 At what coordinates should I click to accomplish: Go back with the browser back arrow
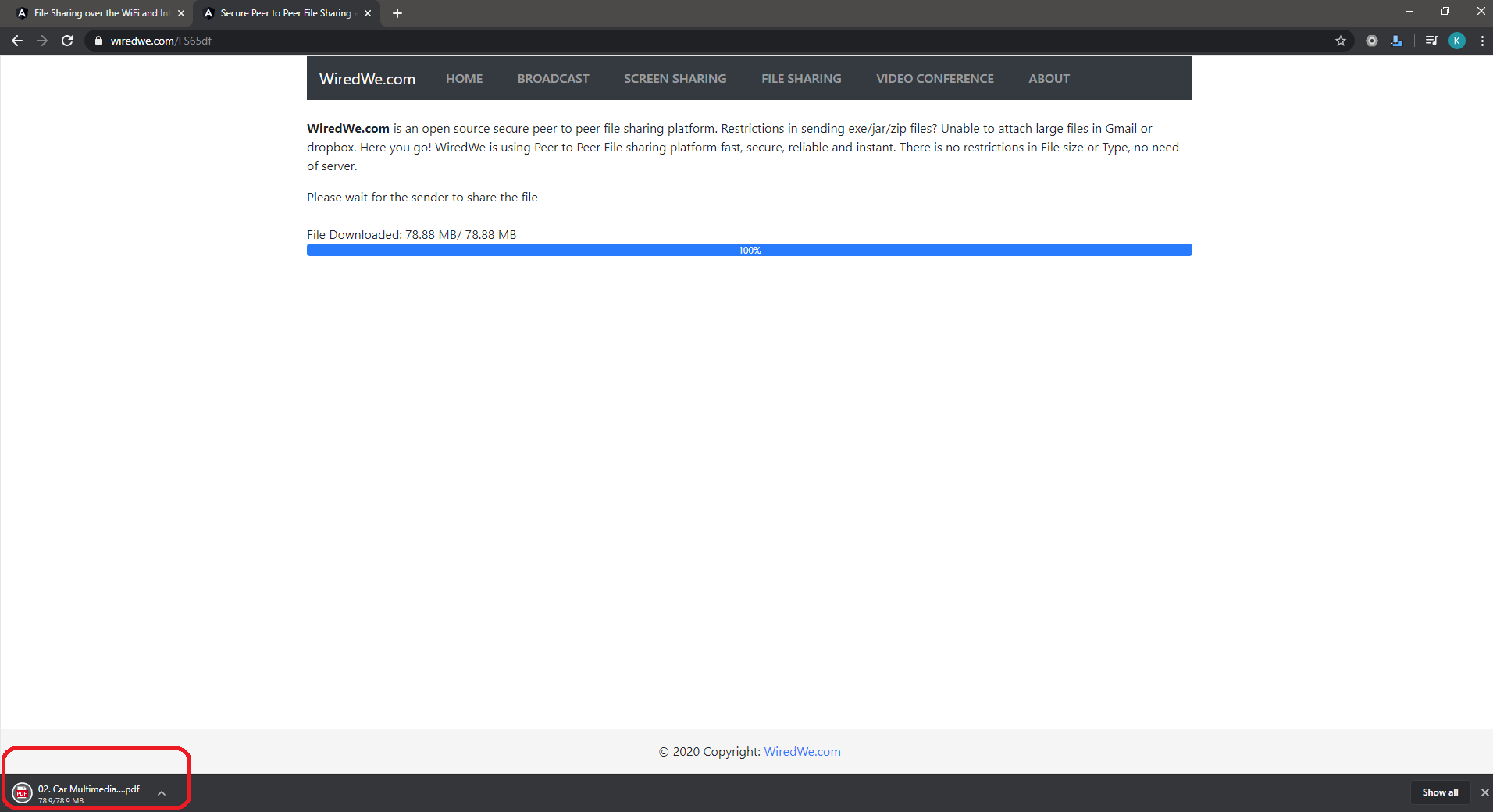[x=17, y=41]
